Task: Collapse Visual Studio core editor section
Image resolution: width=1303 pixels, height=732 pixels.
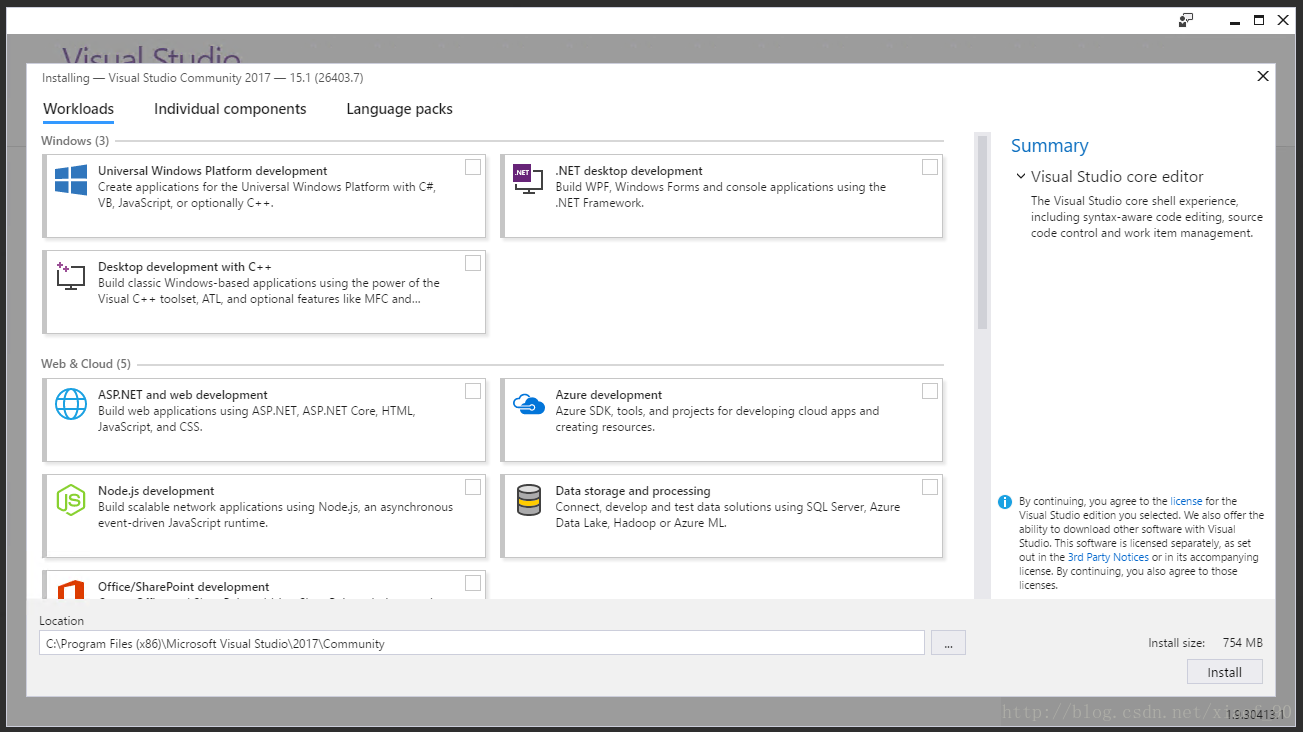Action: (x=1020, y=176)
